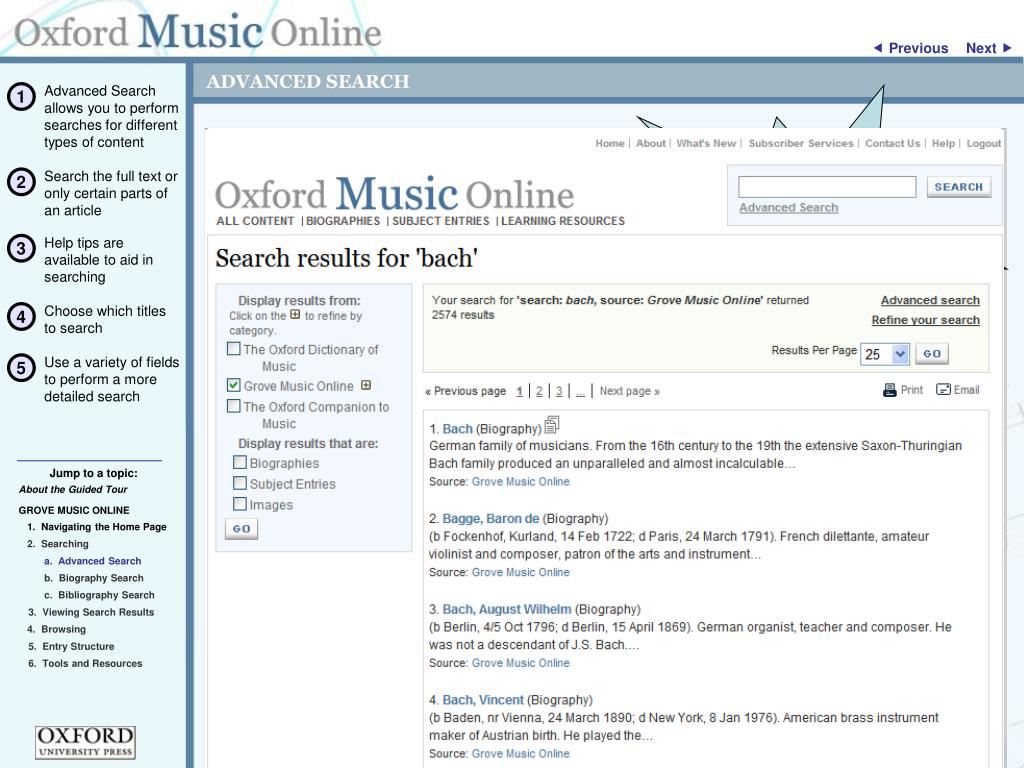
Task: Go to results page 2
Action: [x=539, y=391]
